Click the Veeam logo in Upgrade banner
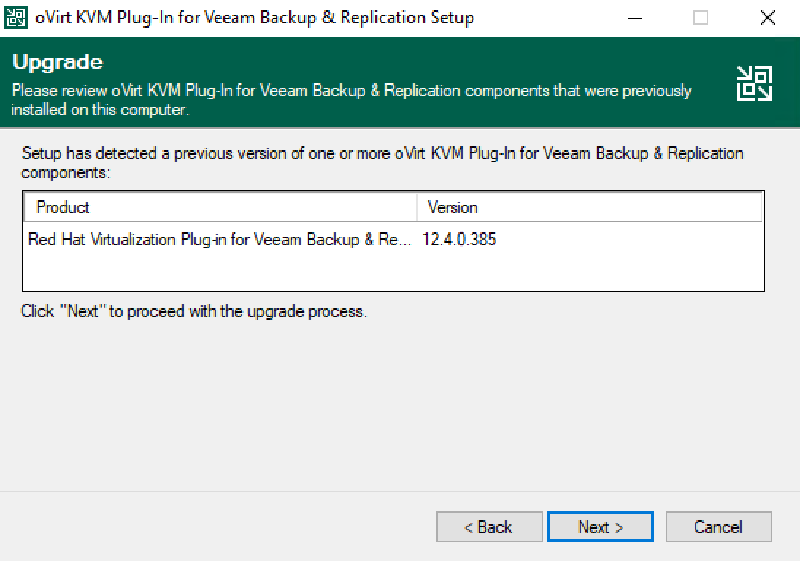Viewport: 800px width, 561px height. tap(754, 83)
